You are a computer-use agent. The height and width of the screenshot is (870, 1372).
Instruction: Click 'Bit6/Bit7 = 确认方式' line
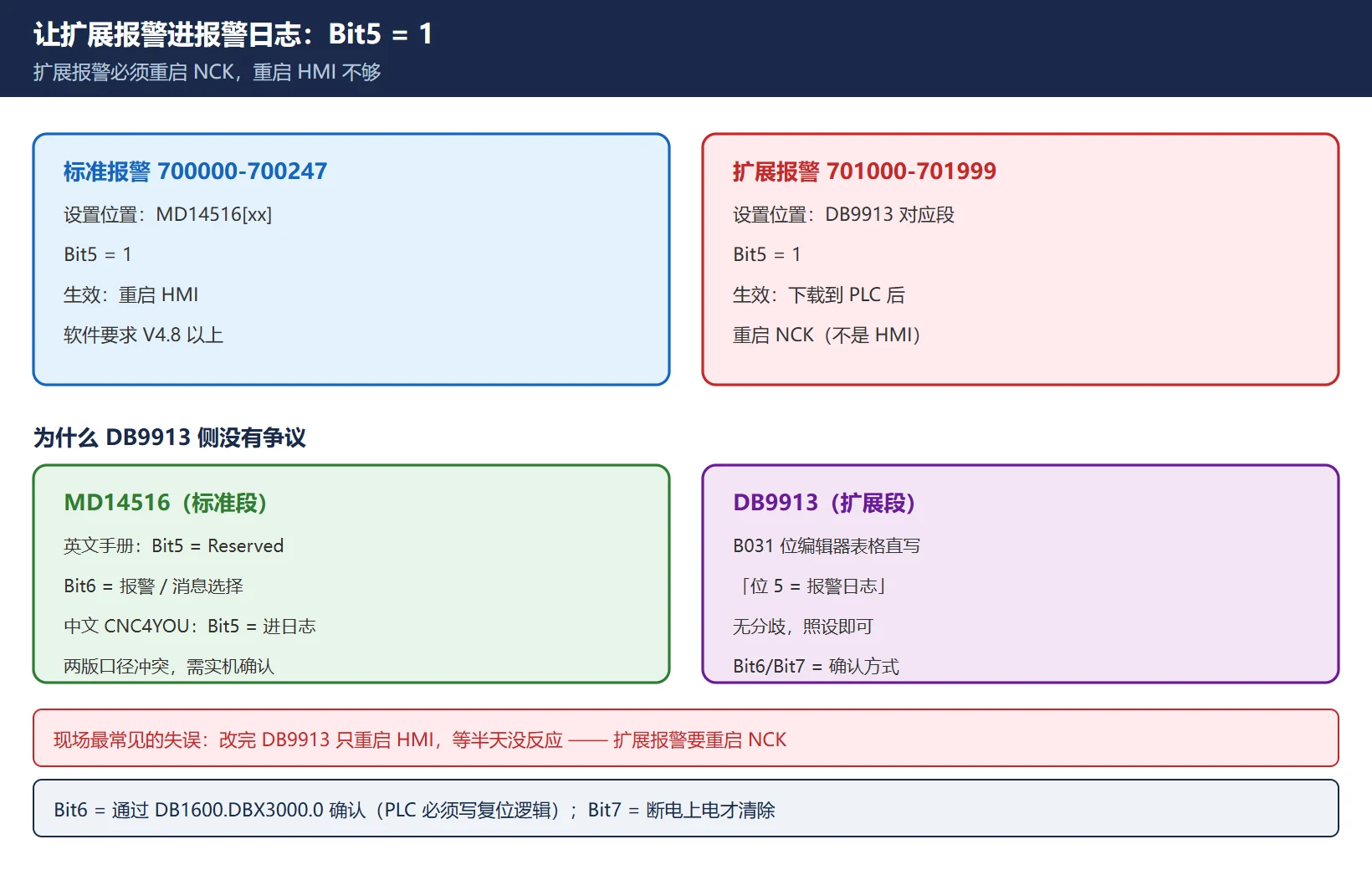click(x=816, y=667)
